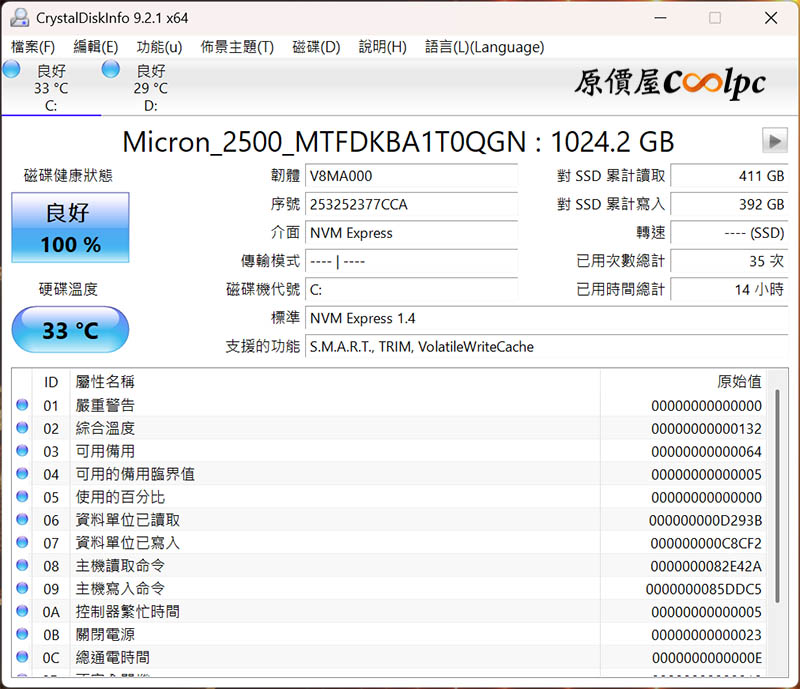Screen dimensions: 800x689
Task: Open the 功能(u) menu
Action: pos(159,47)
